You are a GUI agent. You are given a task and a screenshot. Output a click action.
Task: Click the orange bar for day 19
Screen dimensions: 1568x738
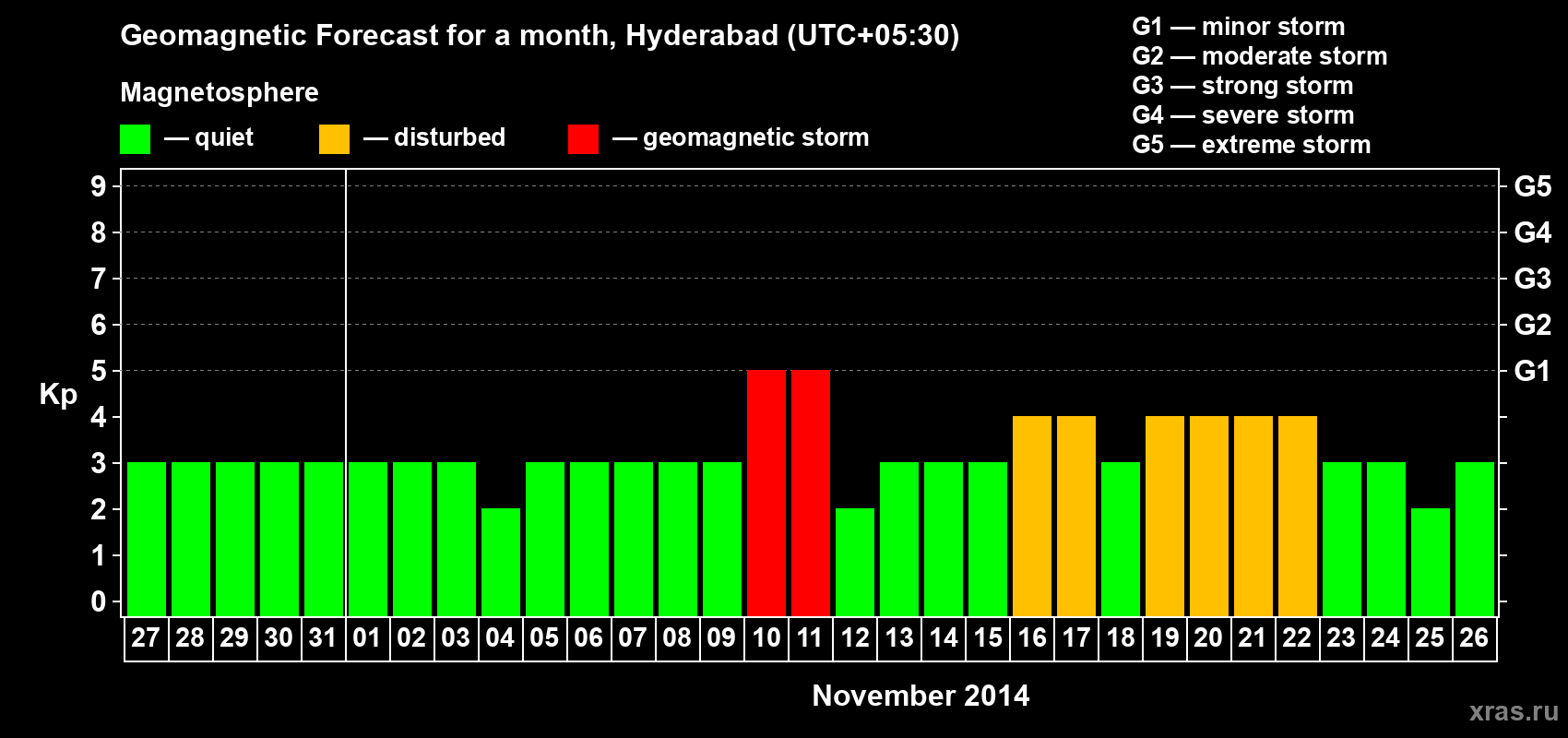click(x=1165, y=516)
